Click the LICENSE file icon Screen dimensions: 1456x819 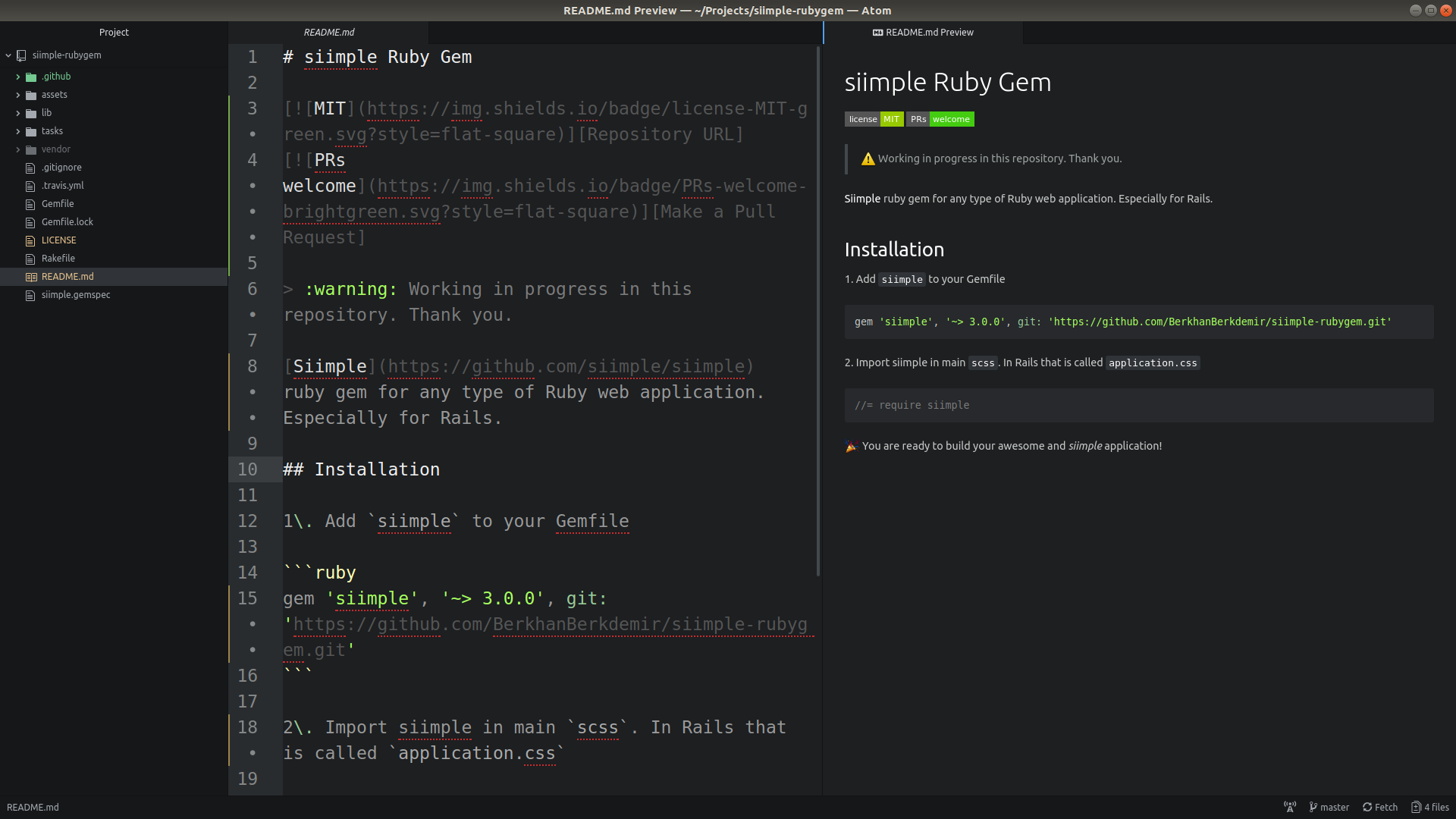point(30,240)
